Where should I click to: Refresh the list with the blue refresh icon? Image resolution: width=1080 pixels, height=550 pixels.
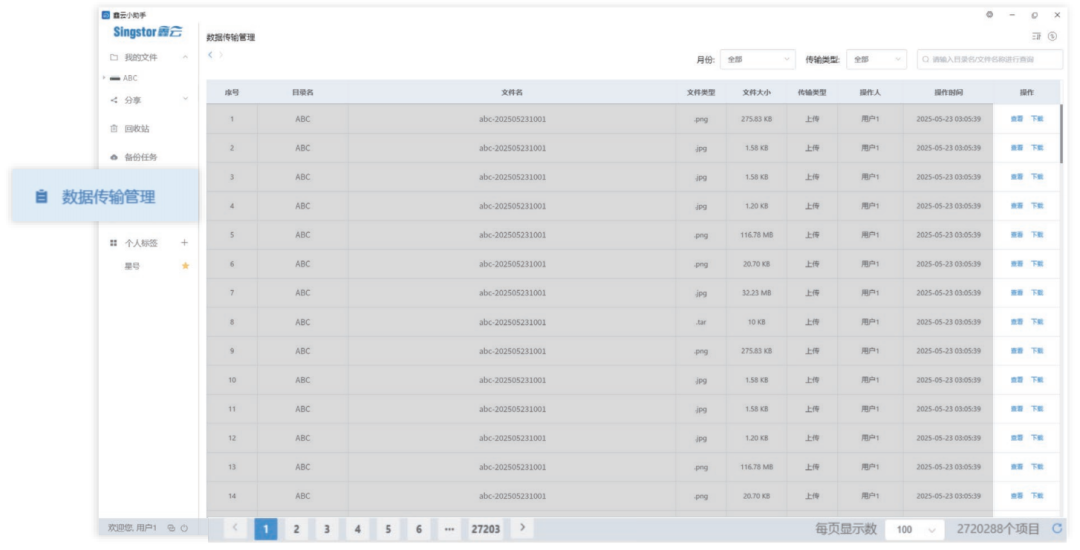1057,529
